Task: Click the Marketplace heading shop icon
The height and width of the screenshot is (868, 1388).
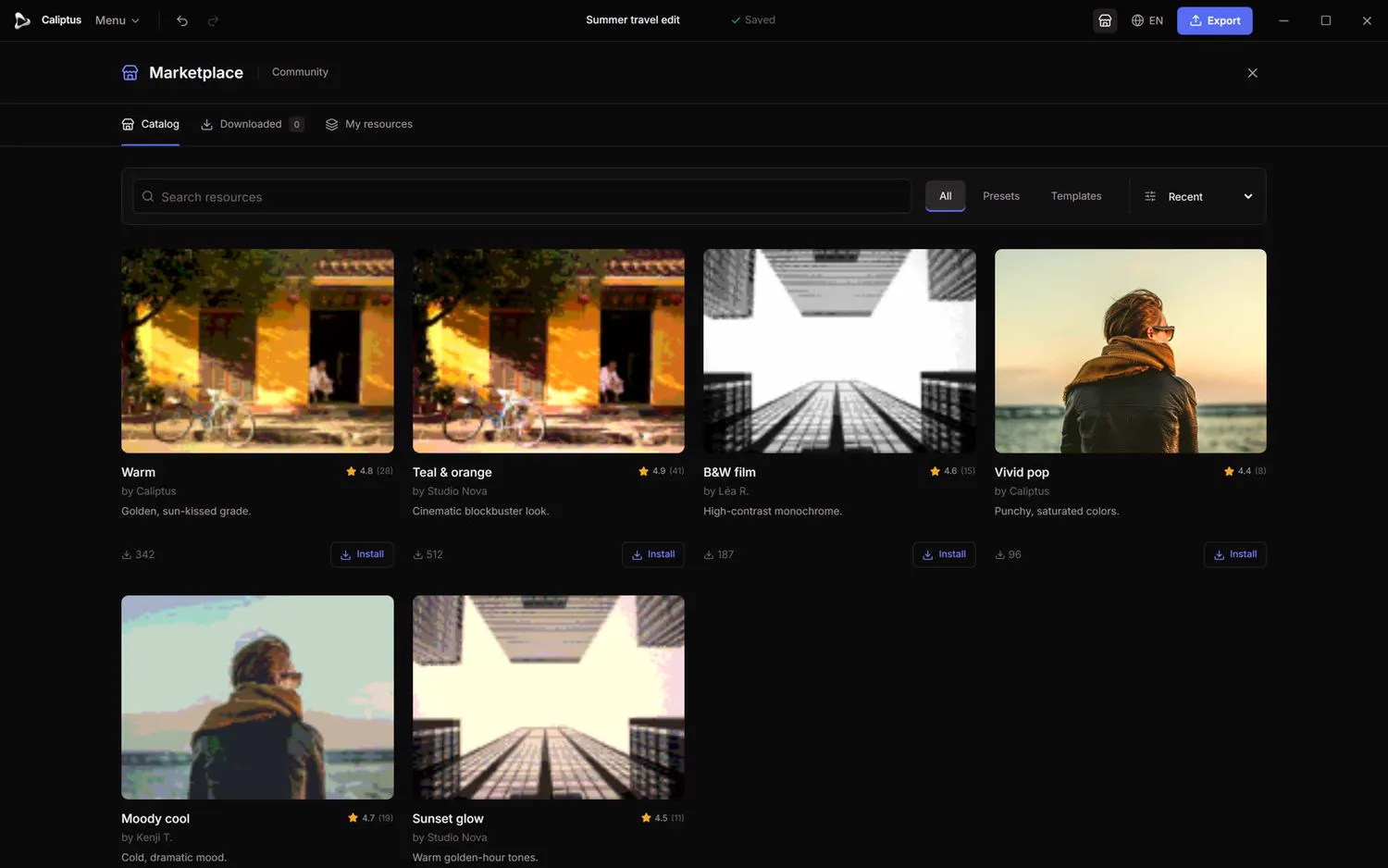Action: point(130,73)
